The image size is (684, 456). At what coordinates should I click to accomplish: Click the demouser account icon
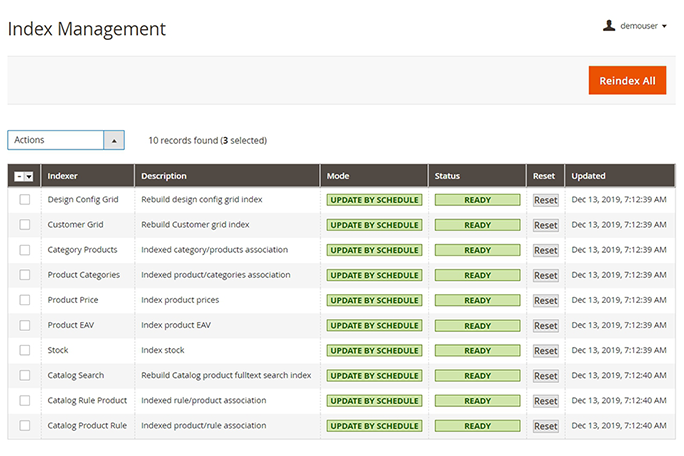point(609,26)
